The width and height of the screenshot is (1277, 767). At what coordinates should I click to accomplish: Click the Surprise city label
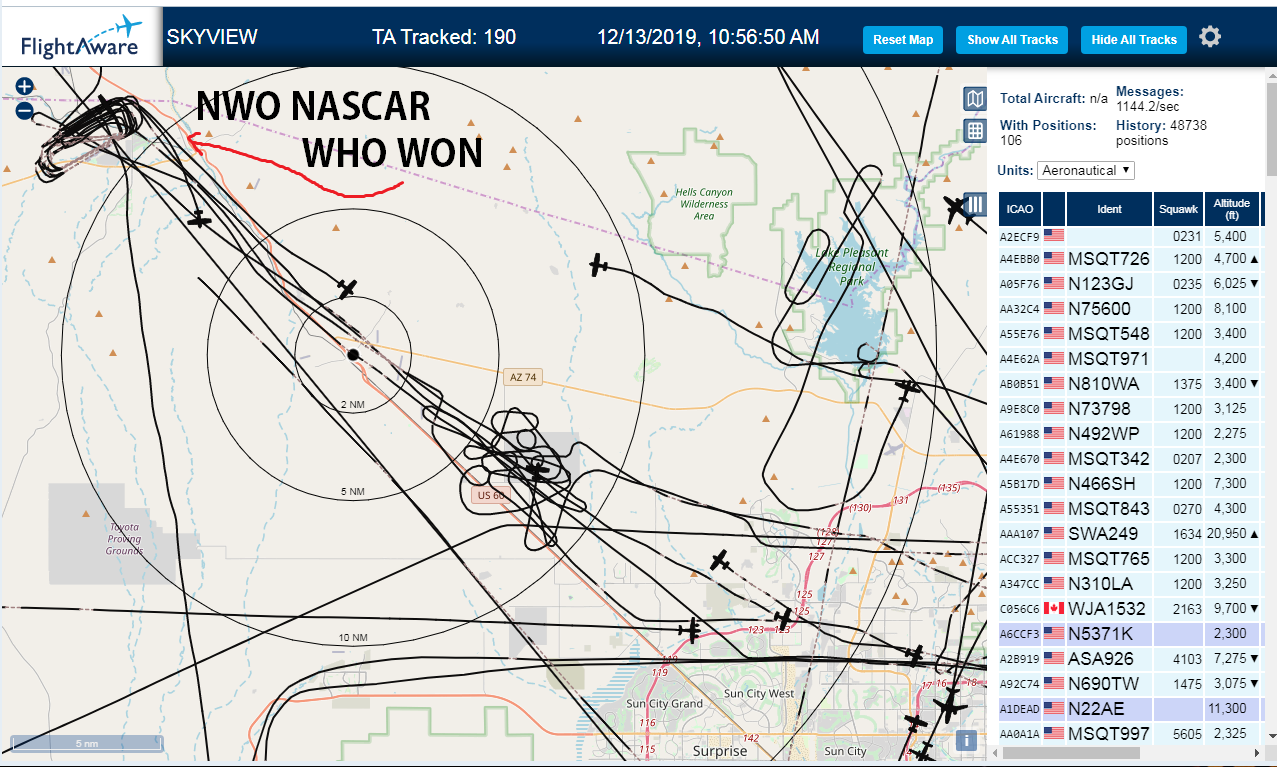pyautogui.click(x=720, y=751)
